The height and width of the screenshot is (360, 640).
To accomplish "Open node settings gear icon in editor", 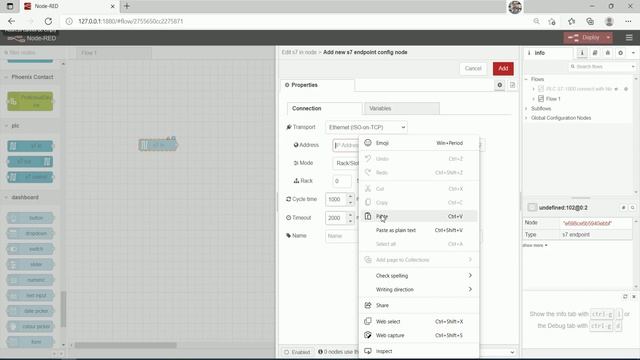I will coord(500,85).
